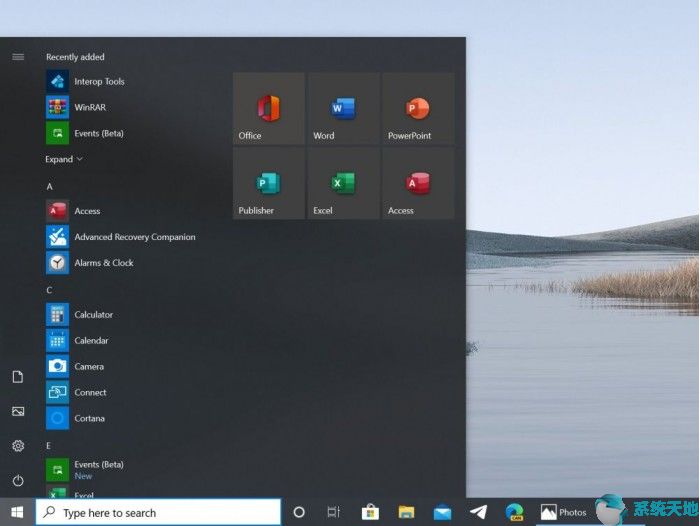
Task: Expand the Recently added list
Action: tap(64, 159)
